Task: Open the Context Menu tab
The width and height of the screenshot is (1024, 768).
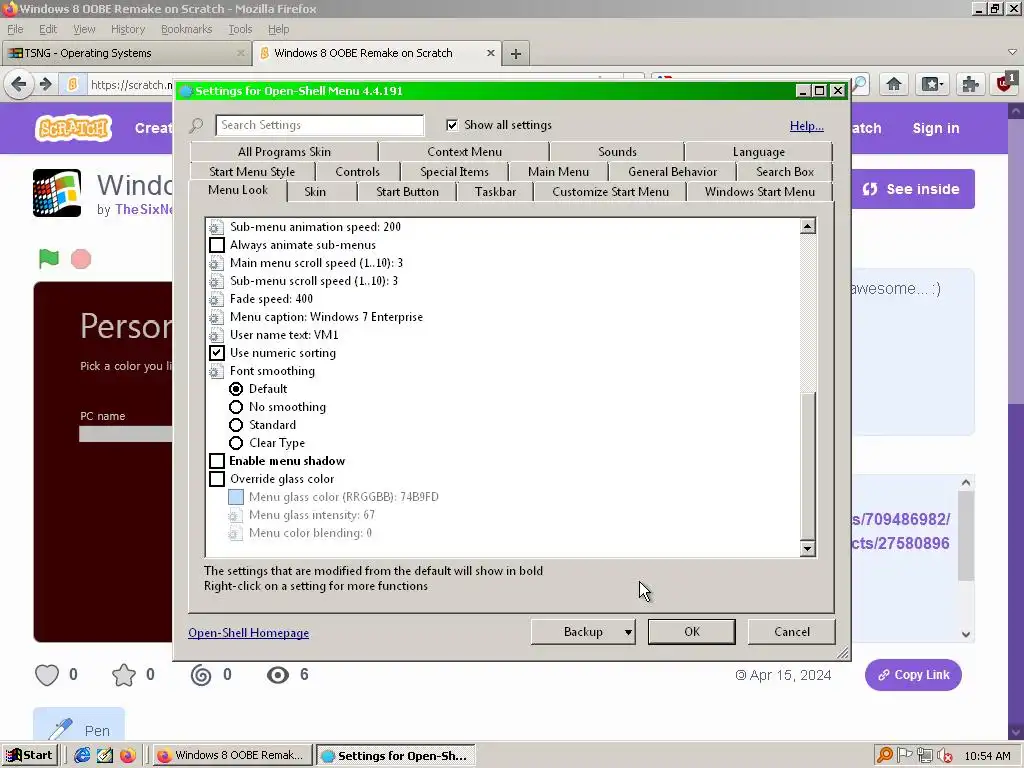Action: coord(464,152)
